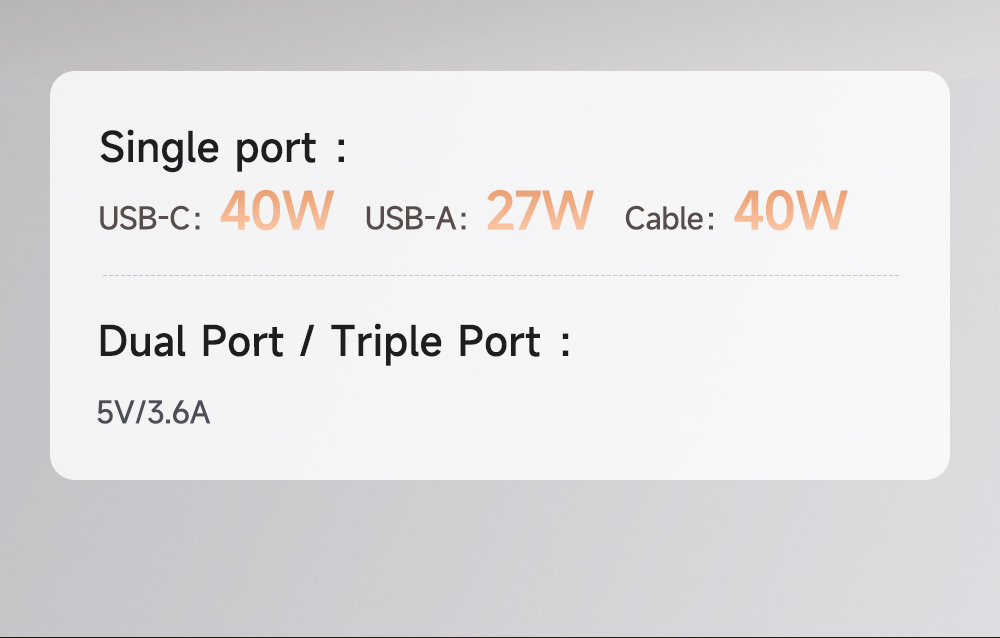Select the "5V/3.6A" specification text
This screenshot has height=638, width=1000.
click(153, 412)
